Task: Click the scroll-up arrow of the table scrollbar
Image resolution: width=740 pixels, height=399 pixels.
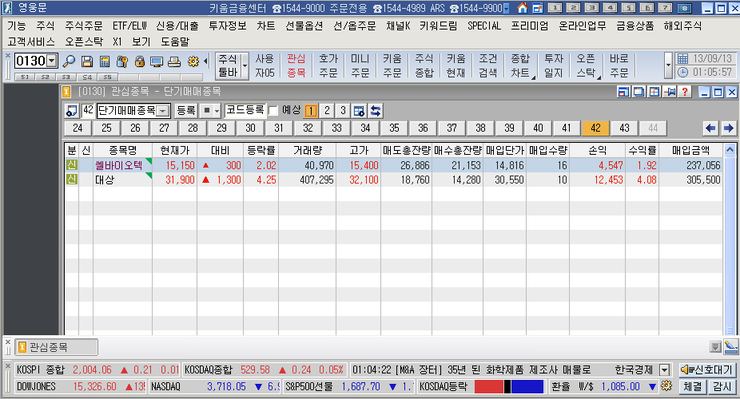Action: point(730,150)
